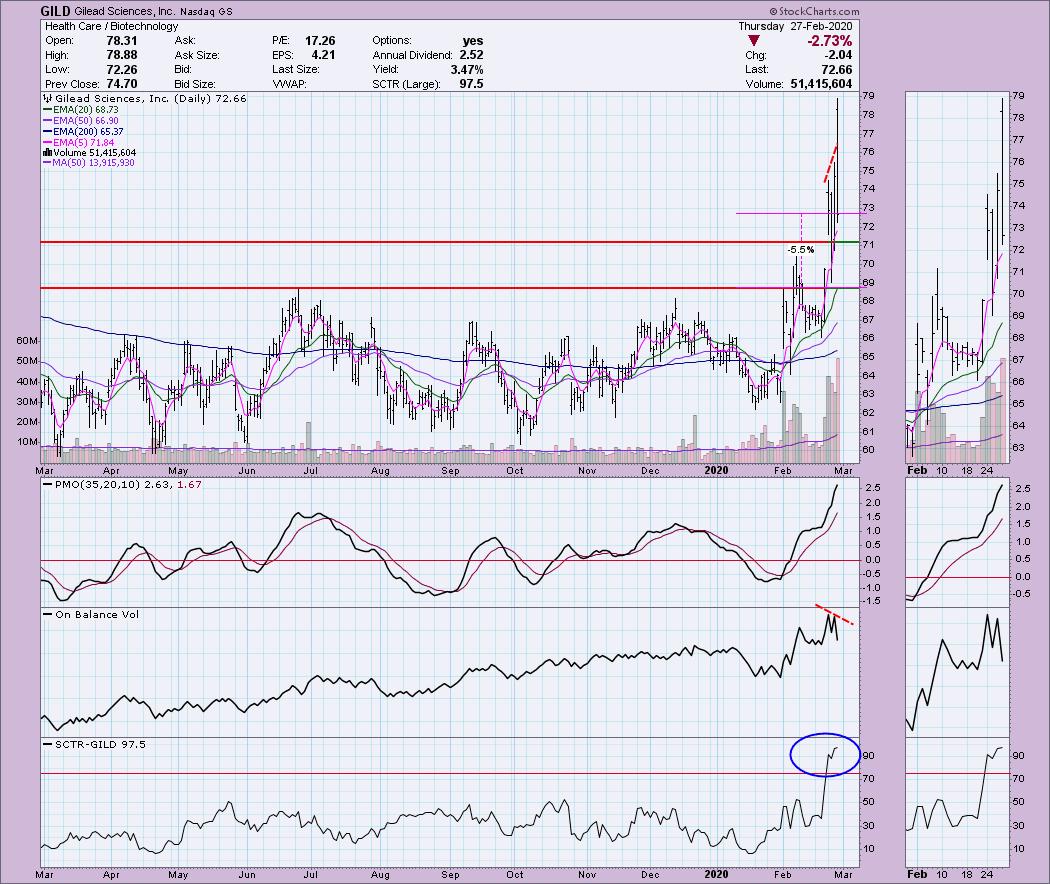The height and width of the screenshot is (884, 1050).
Task: Click the 40M volume axis label
Action: 27,382
